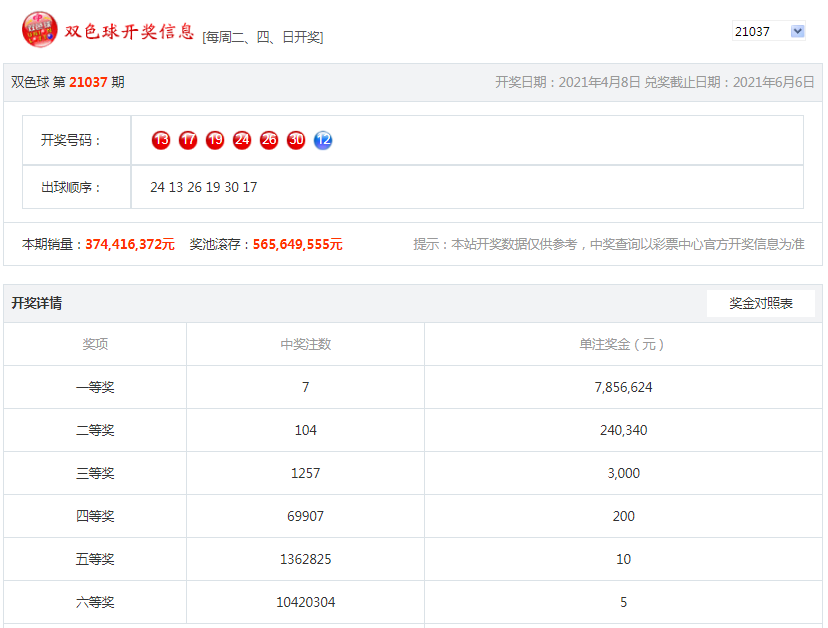The height and width of the screenshot is (628, 828).
Task: Click the claim deadline 2021年6月6日 text
Action: (x=774, y=82)
